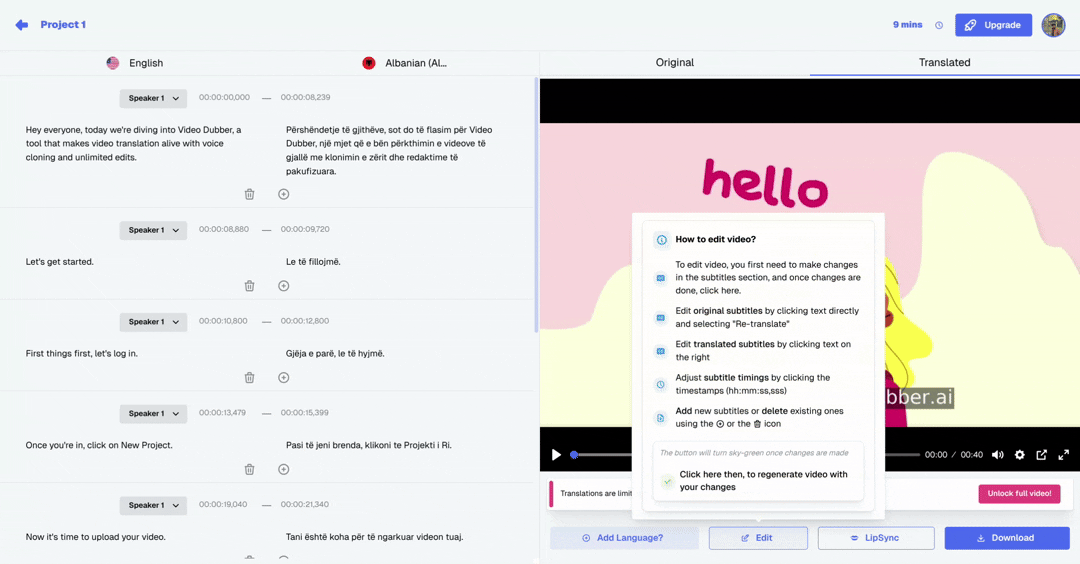Click the Upgrade button
This screenshot has height=564, width=1080.
(993, 25)
